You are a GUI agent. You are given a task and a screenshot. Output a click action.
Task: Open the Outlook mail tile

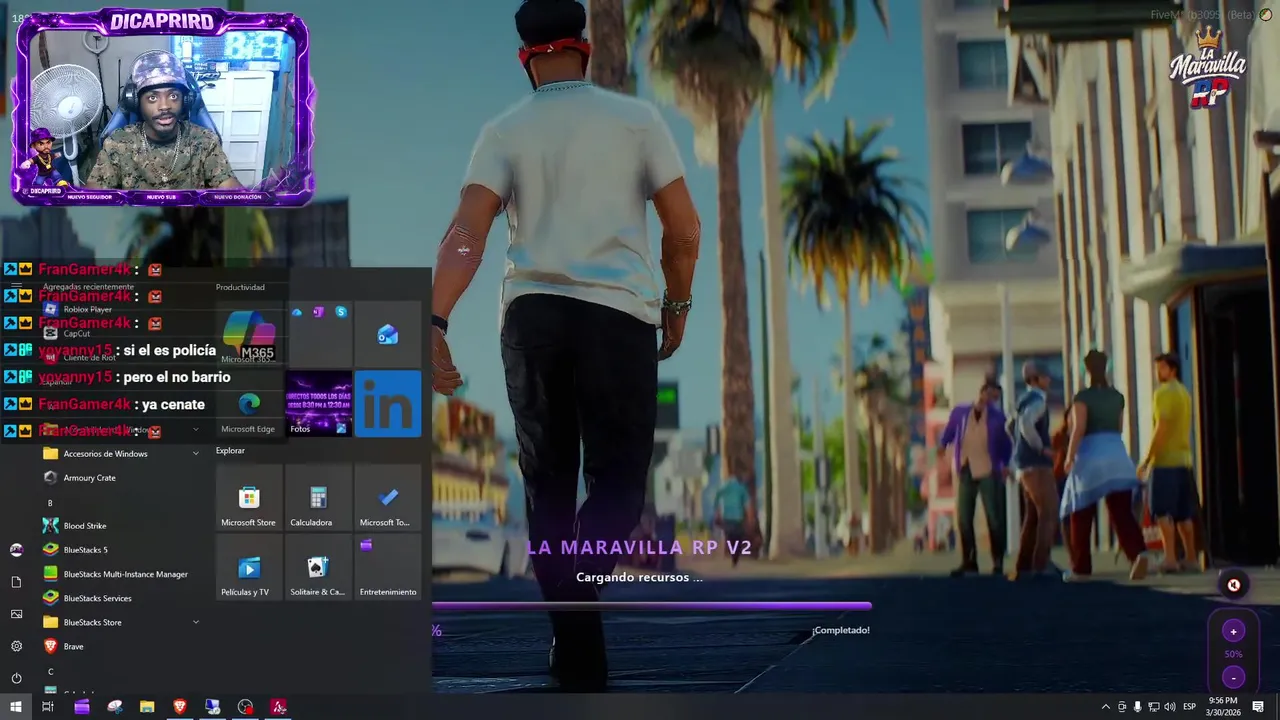[x=388, y=334]
